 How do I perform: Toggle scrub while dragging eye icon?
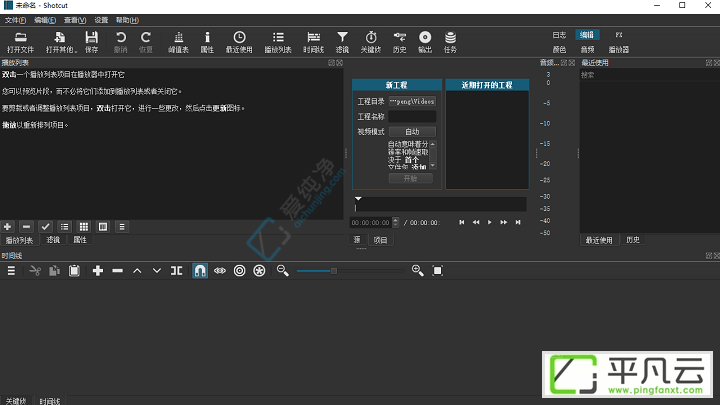(220, 271)
